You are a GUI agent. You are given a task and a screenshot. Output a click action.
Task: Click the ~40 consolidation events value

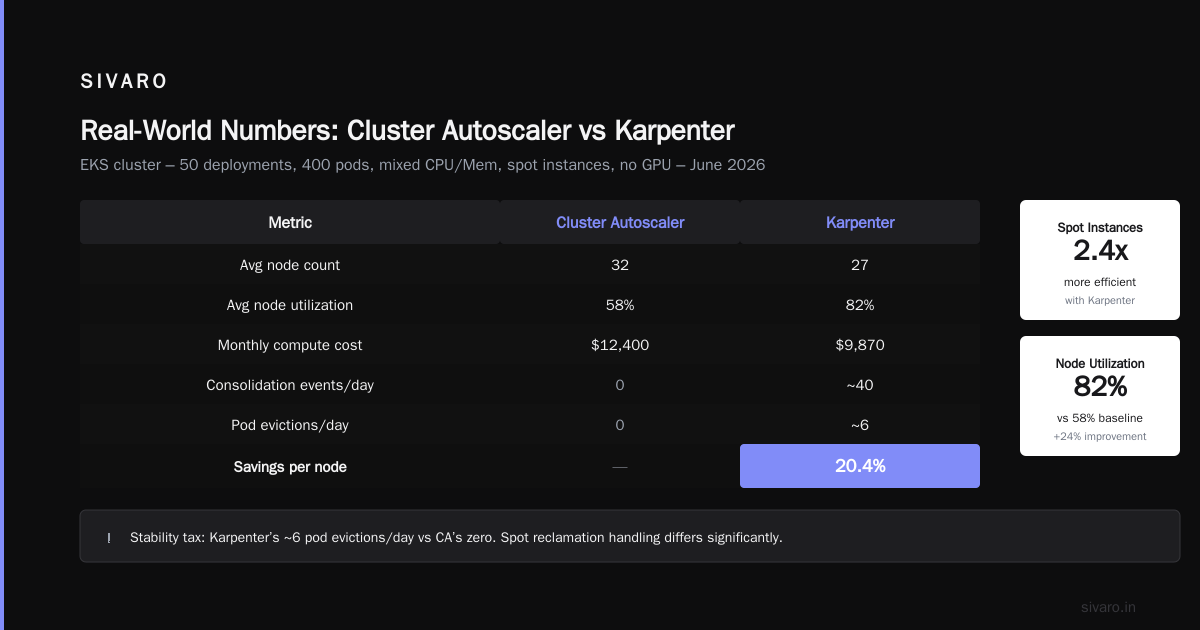pyautogui.click(x=860, y=385)
